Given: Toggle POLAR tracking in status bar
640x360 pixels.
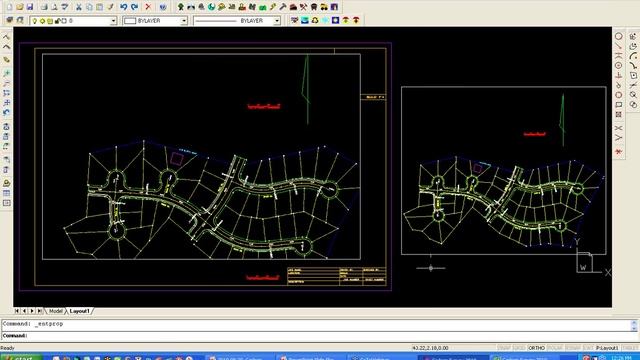Looking at the screenshot, I should click(555, 348).
